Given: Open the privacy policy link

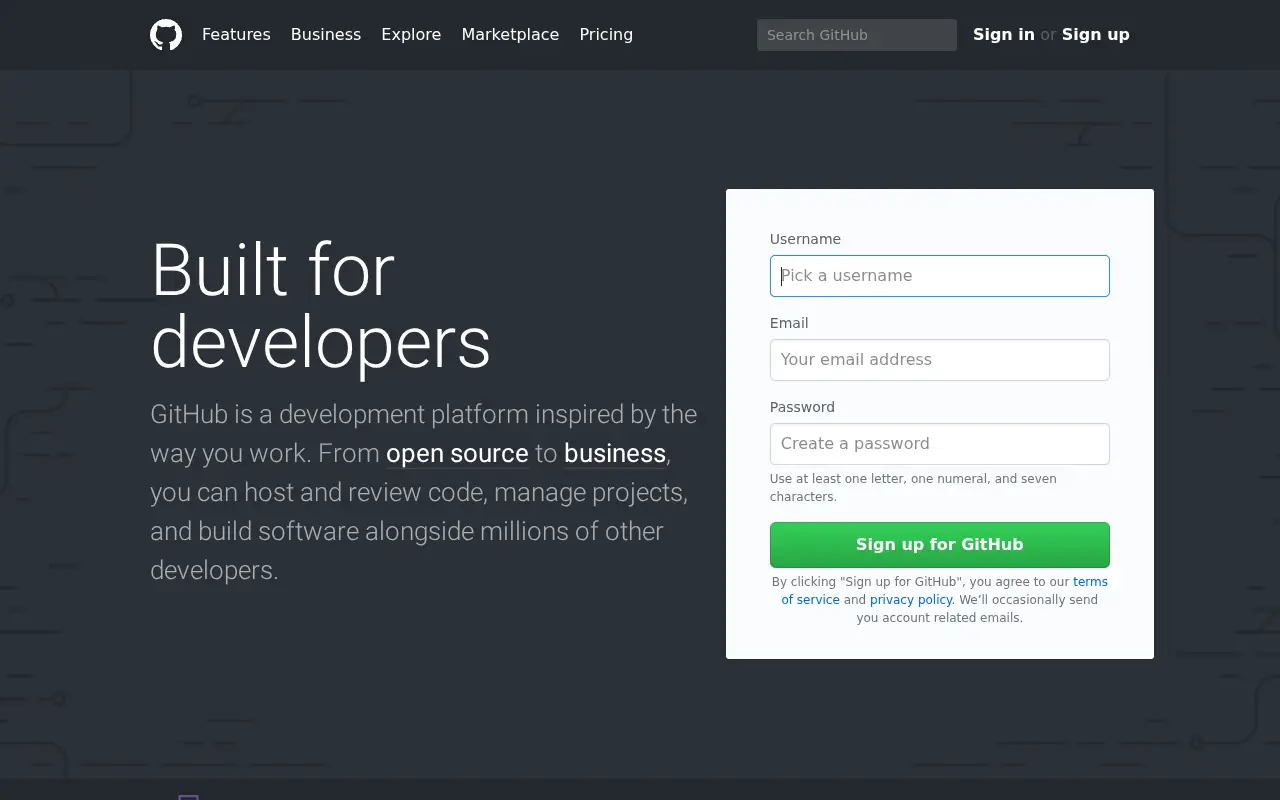Looking at the screenshot, I should click(x=911, y=600).
